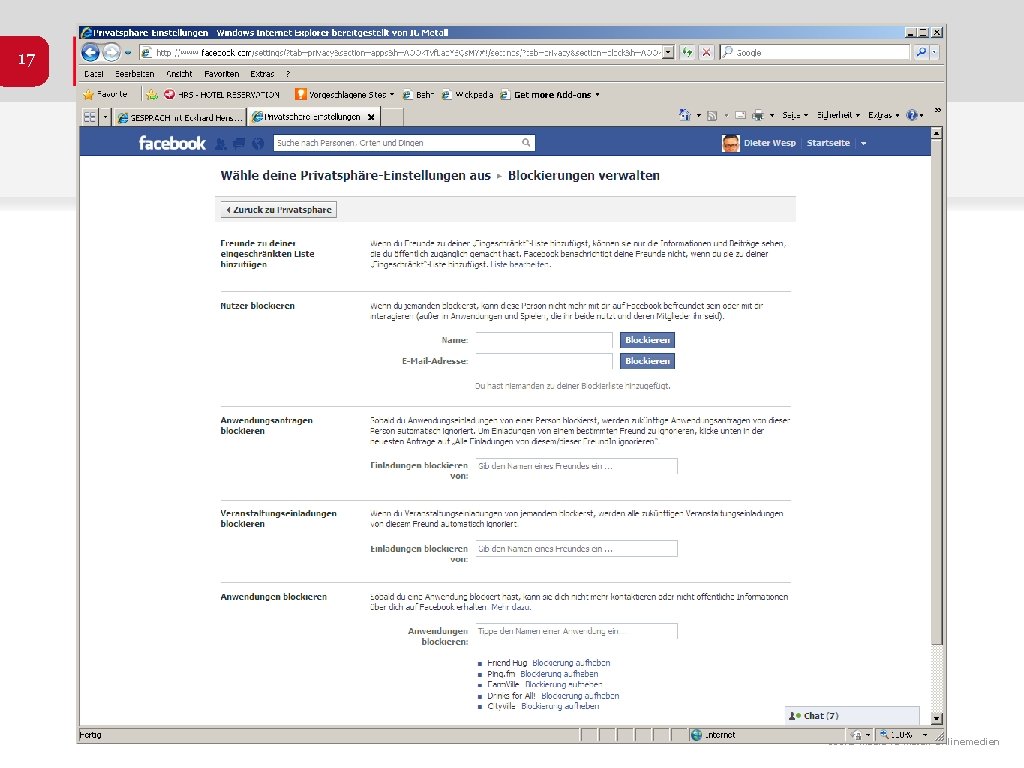Open the ? help menu
This screenshot has height=768, width=1024.
[287, 74]
